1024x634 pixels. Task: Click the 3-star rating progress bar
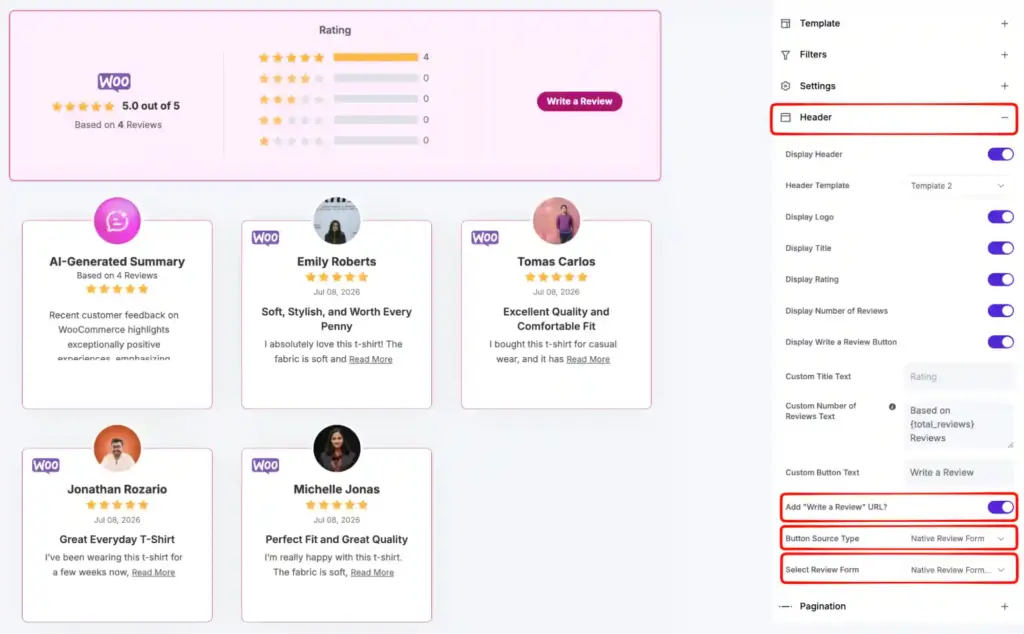coord(376,99)
